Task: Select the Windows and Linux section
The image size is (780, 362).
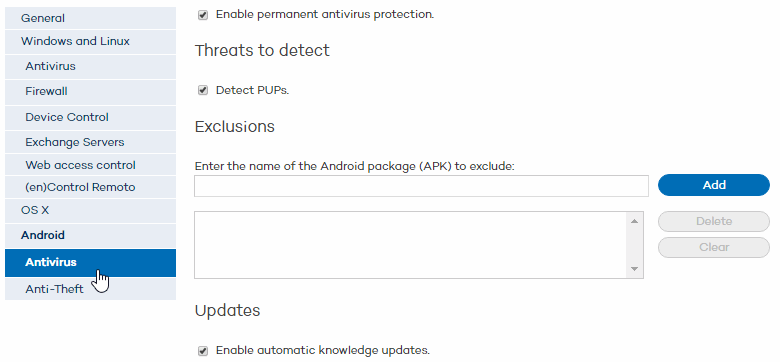Action: (x=91, y=41)
